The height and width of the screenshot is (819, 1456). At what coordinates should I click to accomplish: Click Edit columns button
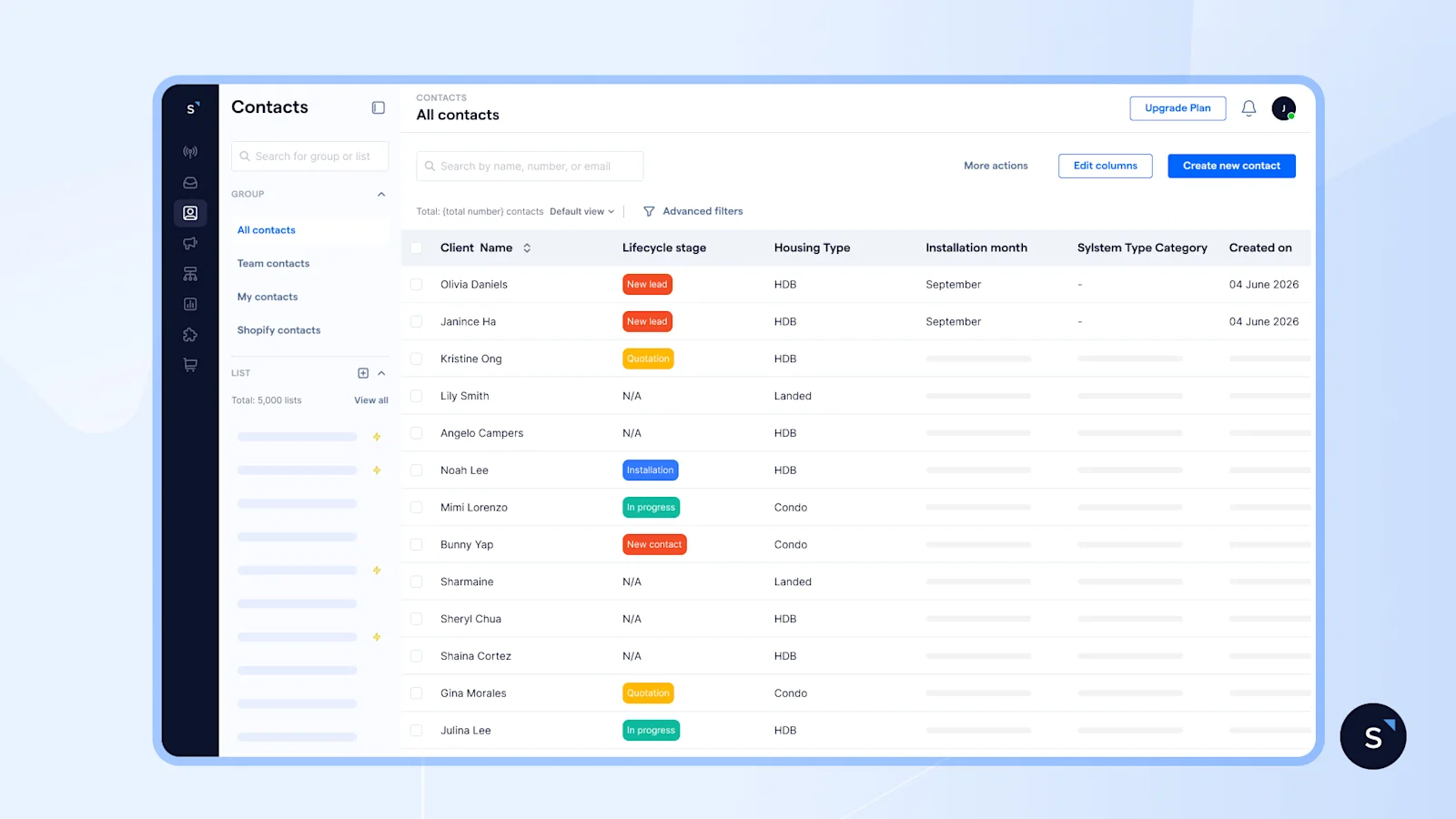point(1105,166)
